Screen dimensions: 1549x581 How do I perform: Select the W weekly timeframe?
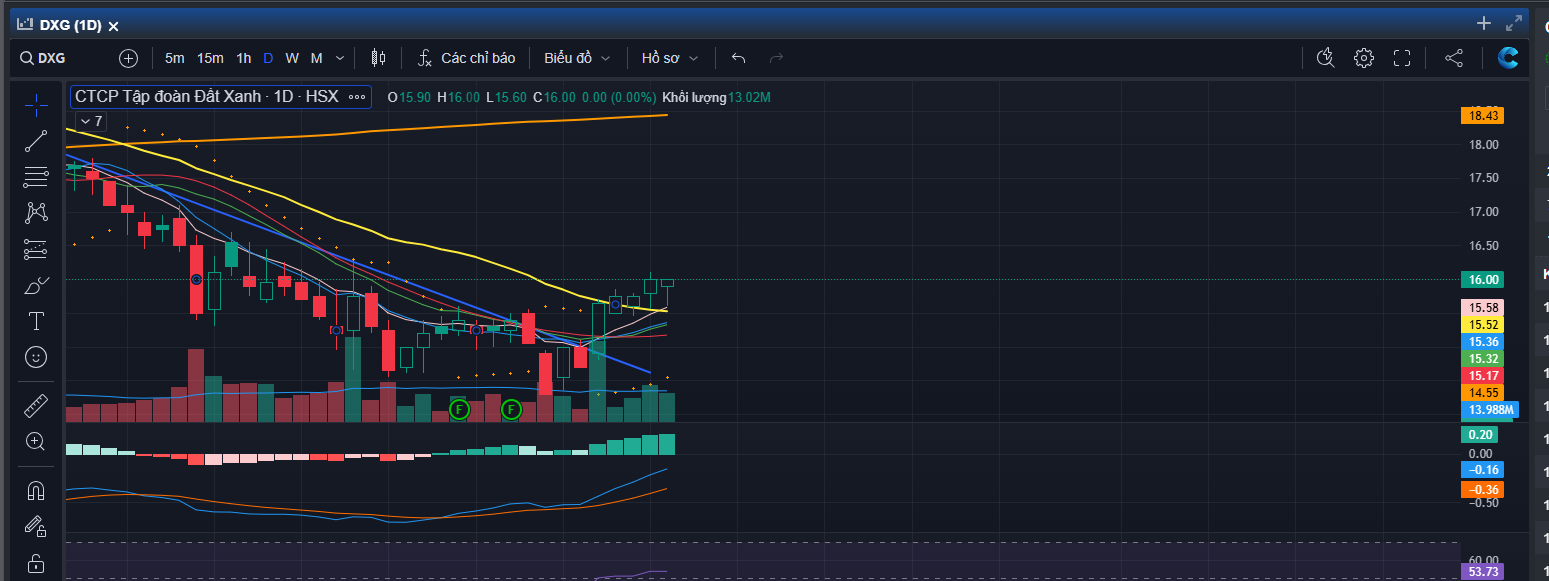pyautogui.click(x=292, y=58)
